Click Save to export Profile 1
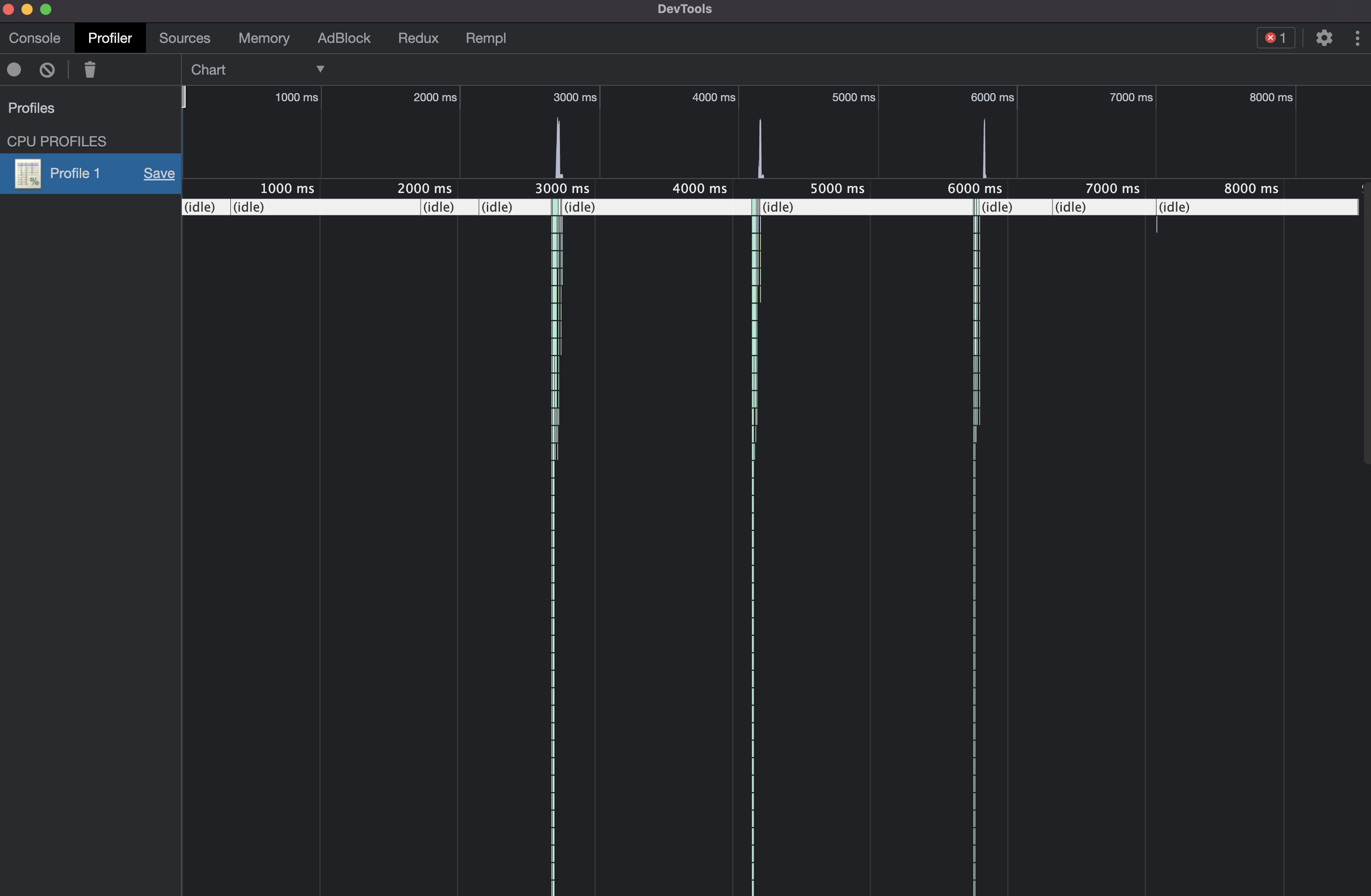Viewport: 1371px width, 896px height. tap(159, 172)
